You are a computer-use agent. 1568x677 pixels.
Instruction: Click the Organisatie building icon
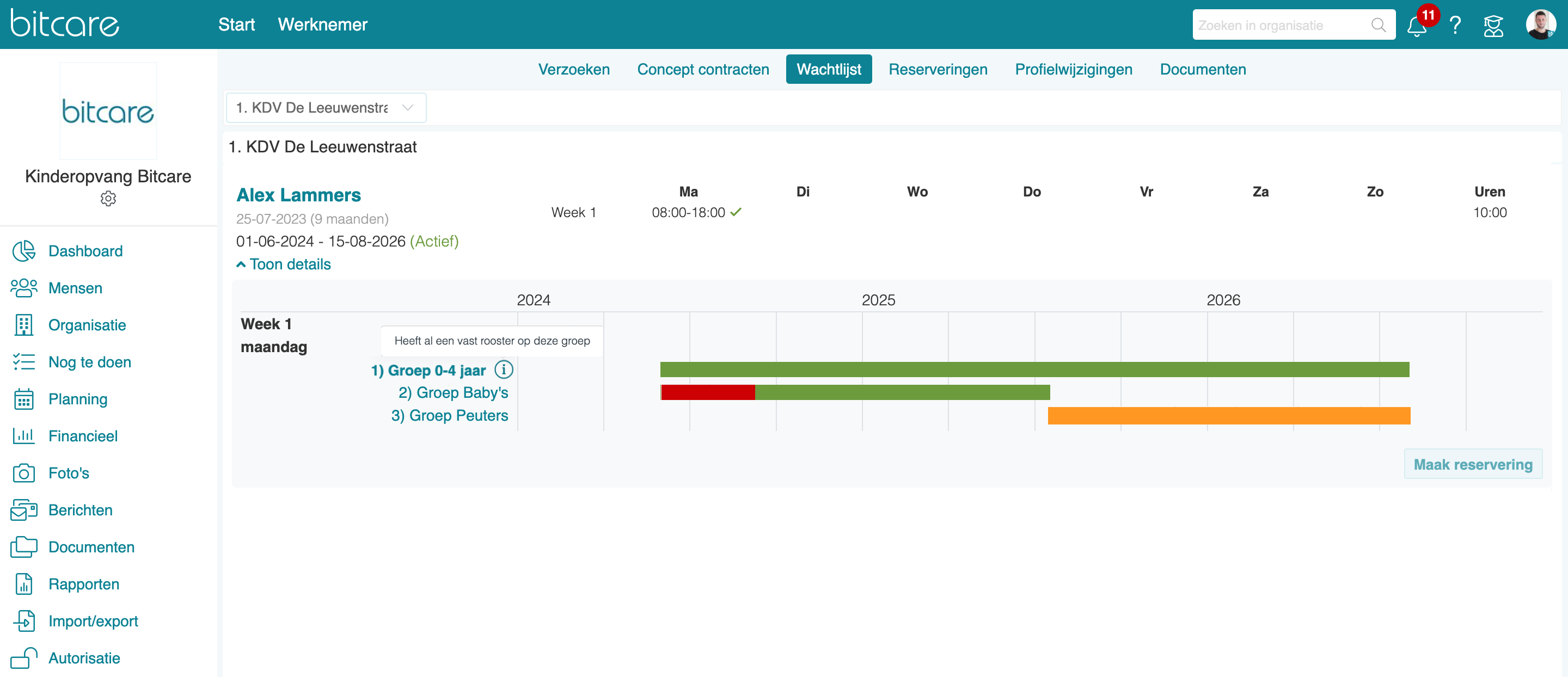[x=24, y=325]
